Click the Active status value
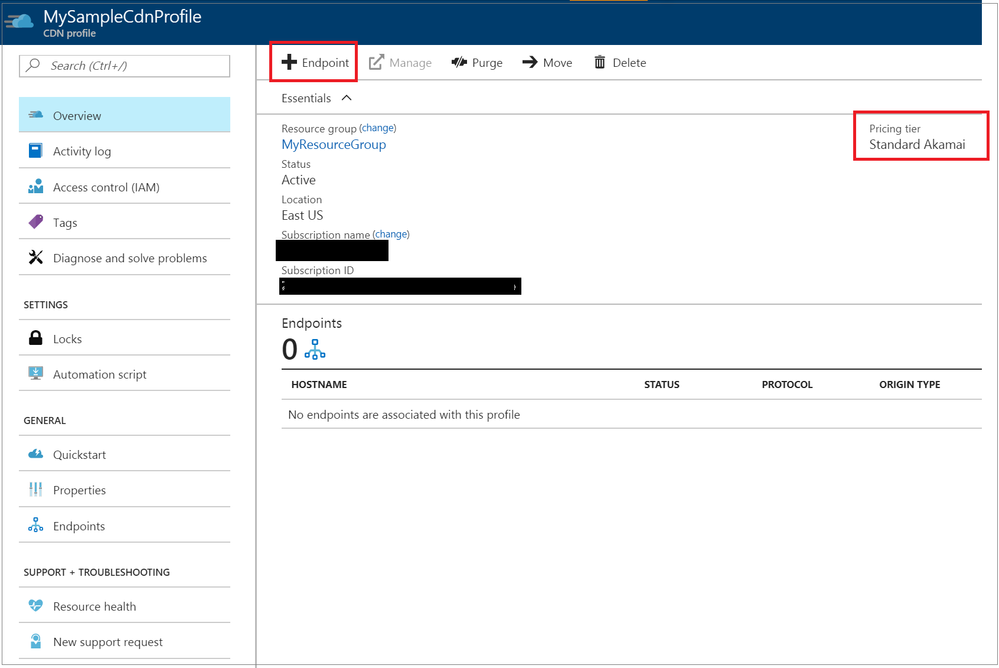Image resolution: width=999 pixels, height=668 pixels. pos(298,180)
